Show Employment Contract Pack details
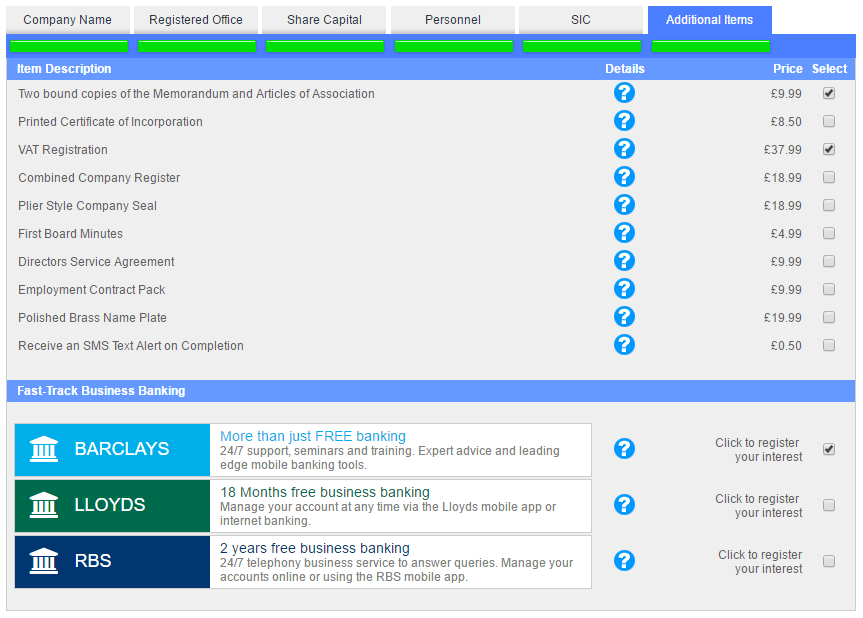Viewport: 863px width, 618px height. (624, 289)
